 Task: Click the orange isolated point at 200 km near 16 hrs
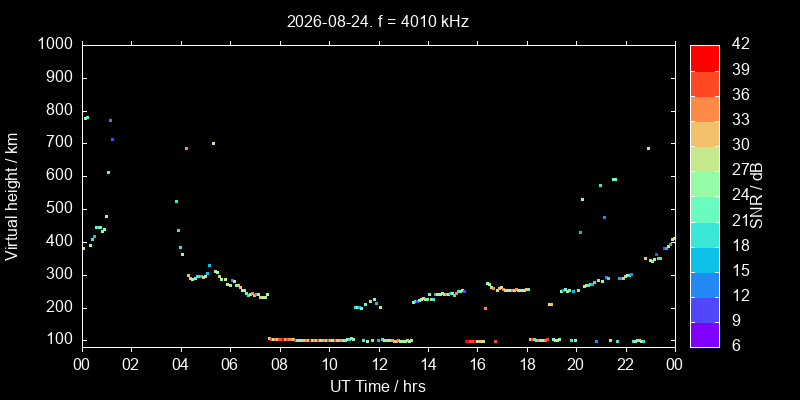coord(485,308)
